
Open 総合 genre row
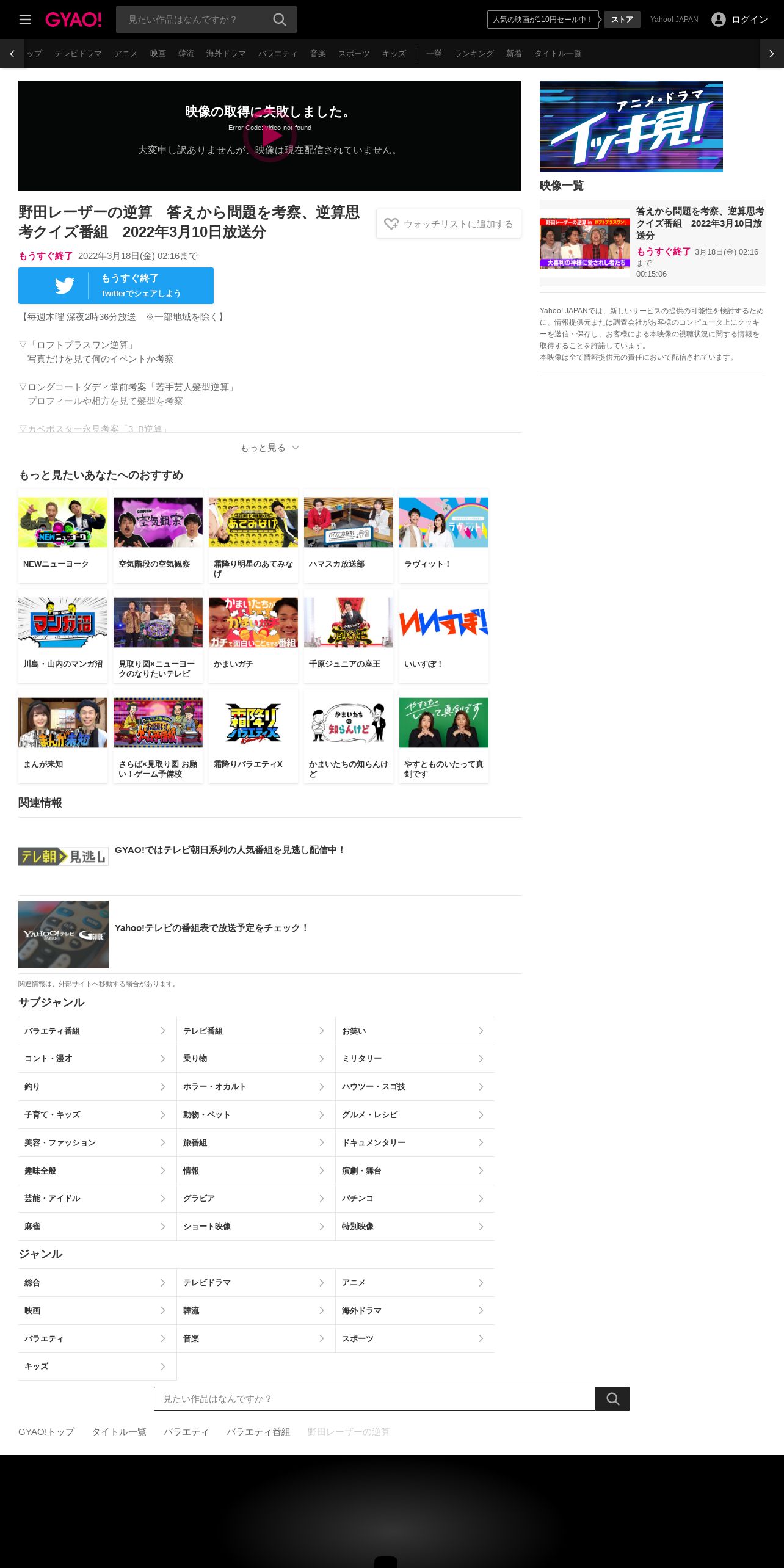click(97, 1282)
